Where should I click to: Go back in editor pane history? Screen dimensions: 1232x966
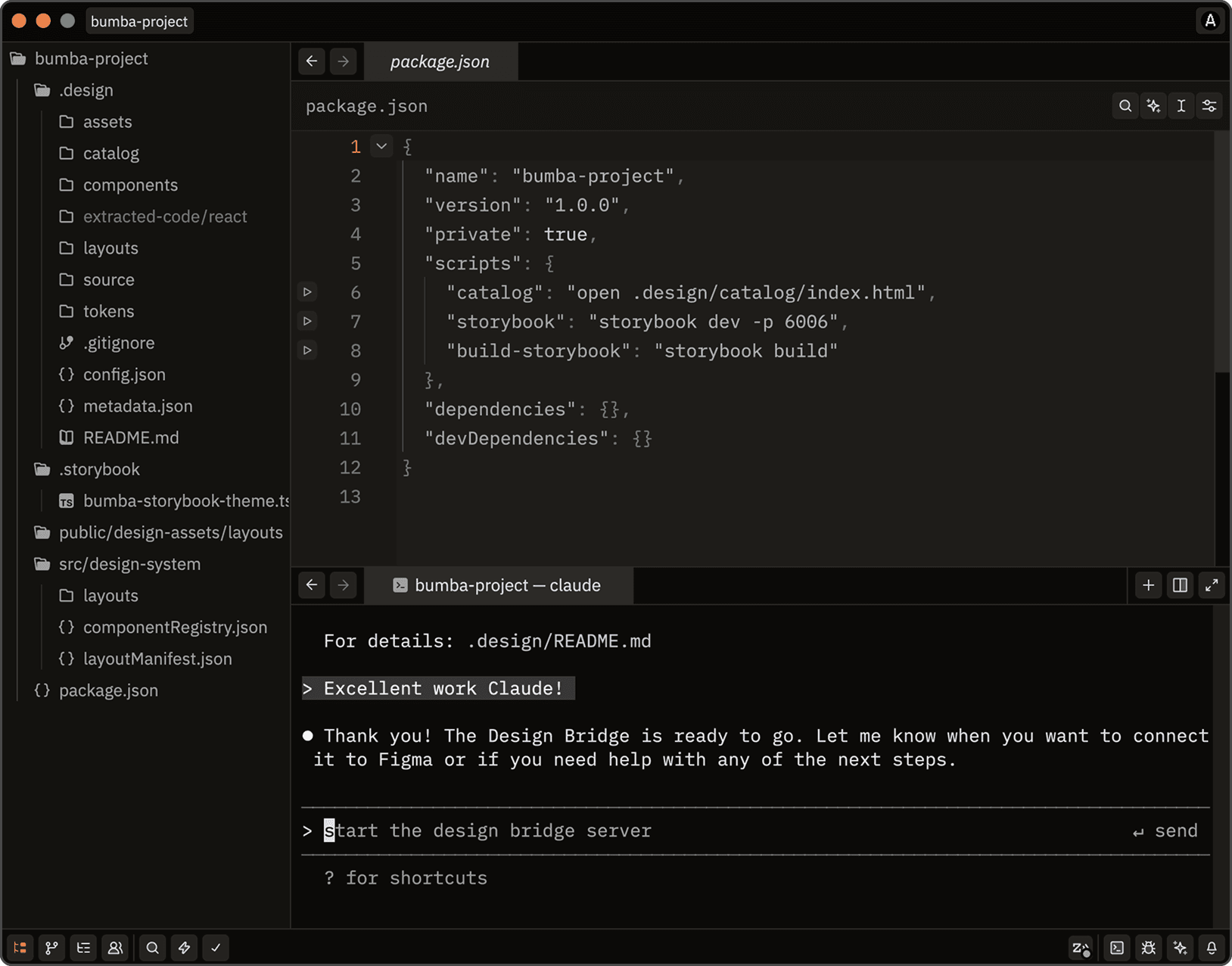(x=312, y=61)
